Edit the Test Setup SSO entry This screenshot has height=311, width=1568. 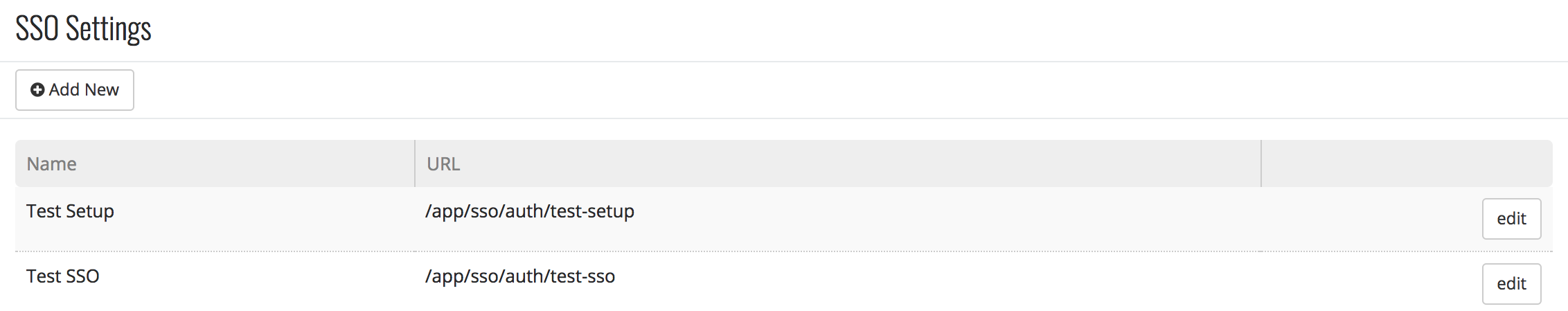tap(1511, 219)
